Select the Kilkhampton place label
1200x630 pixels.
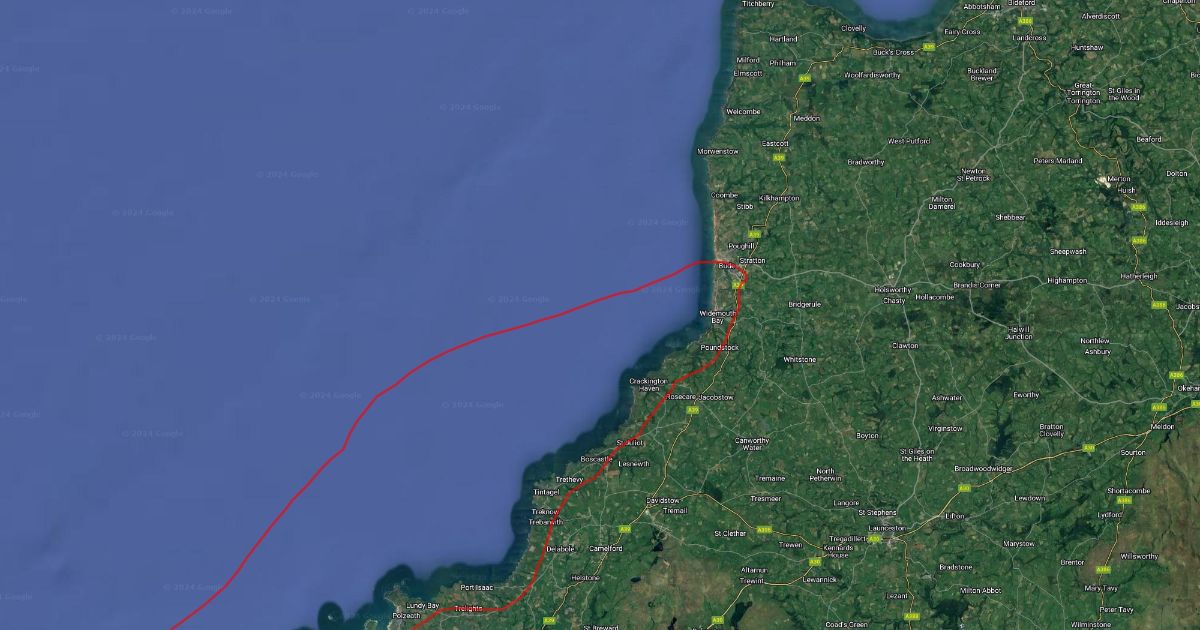[780, 198]
